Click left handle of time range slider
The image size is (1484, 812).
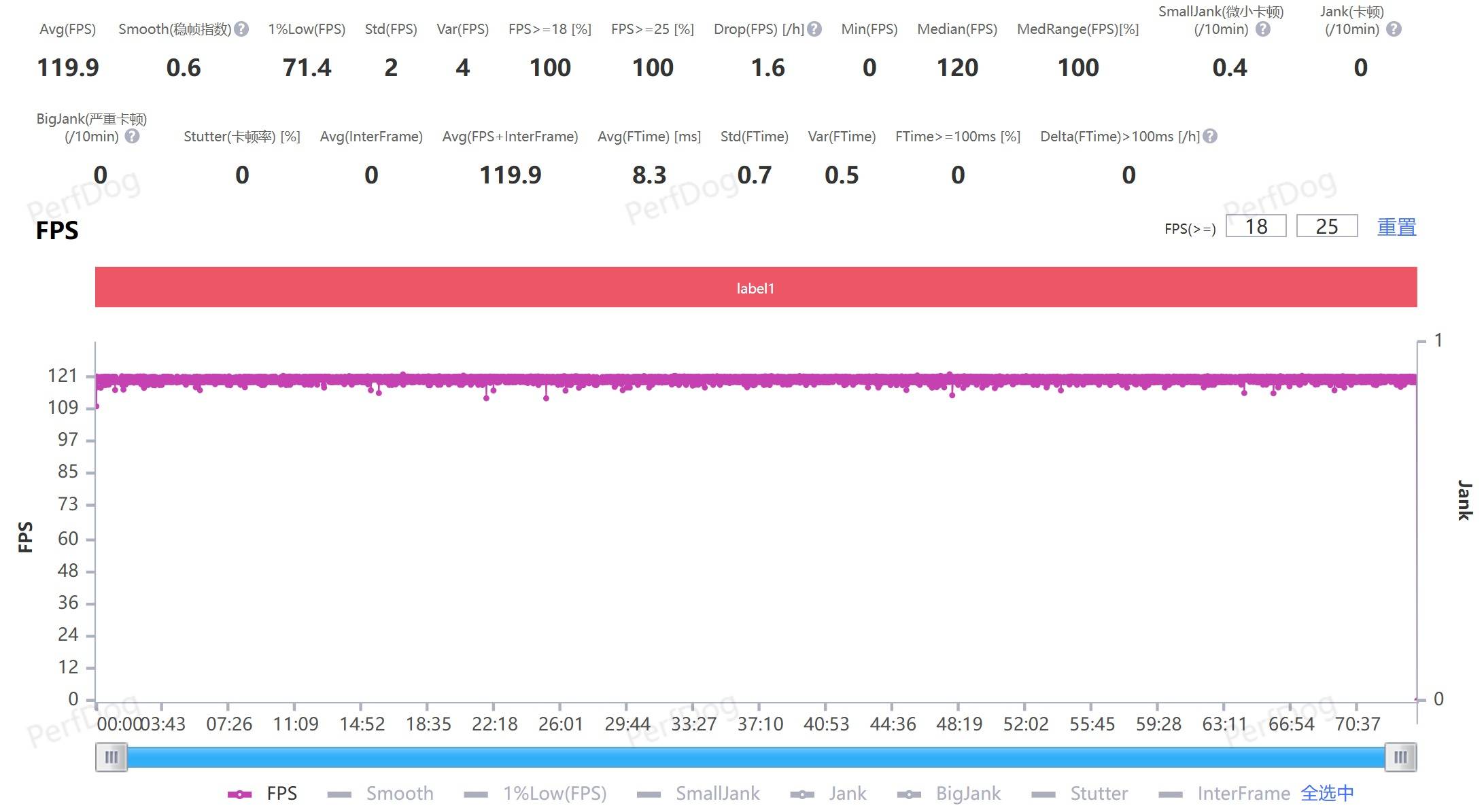(111, 757)
